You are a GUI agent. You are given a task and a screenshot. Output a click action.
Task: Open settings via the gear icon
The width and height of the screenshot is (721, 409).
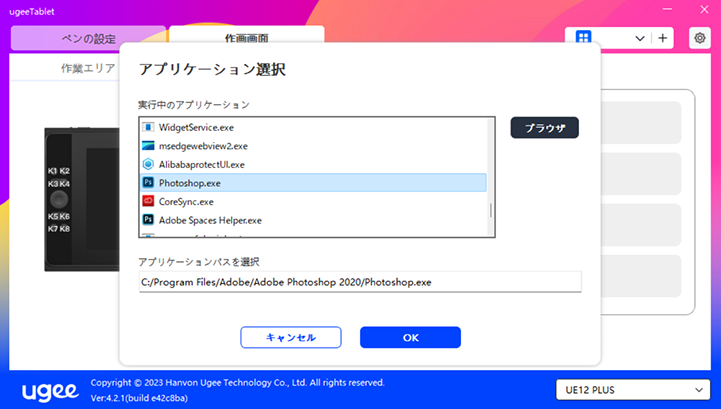pos(698,38)
